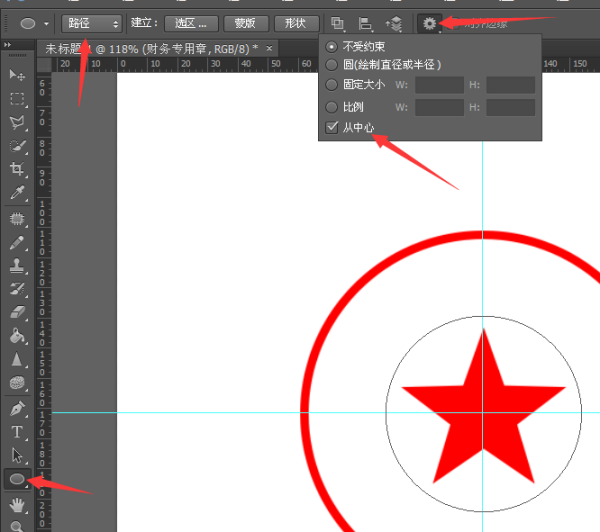The width and height of the screenshot is (600, 532).
Task: Select the Rectangular Marquee tool
Action: coord(17,99)
